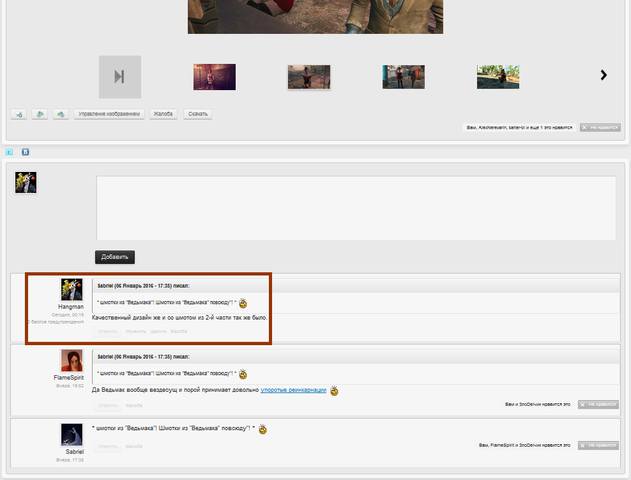Viewport: 631px width, 480px height.
Task: Follow the упоротые реинкарнации link
Action: (293, 390)
